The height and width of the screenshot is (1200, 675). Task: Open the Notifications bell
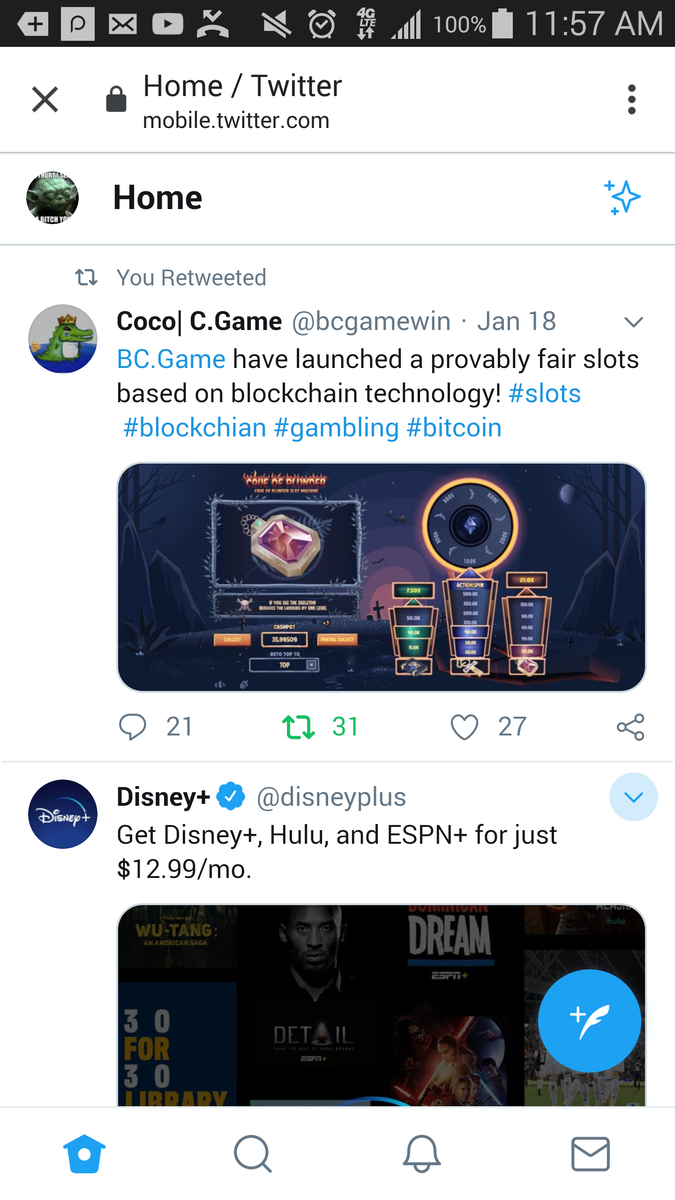(422, 1155)
